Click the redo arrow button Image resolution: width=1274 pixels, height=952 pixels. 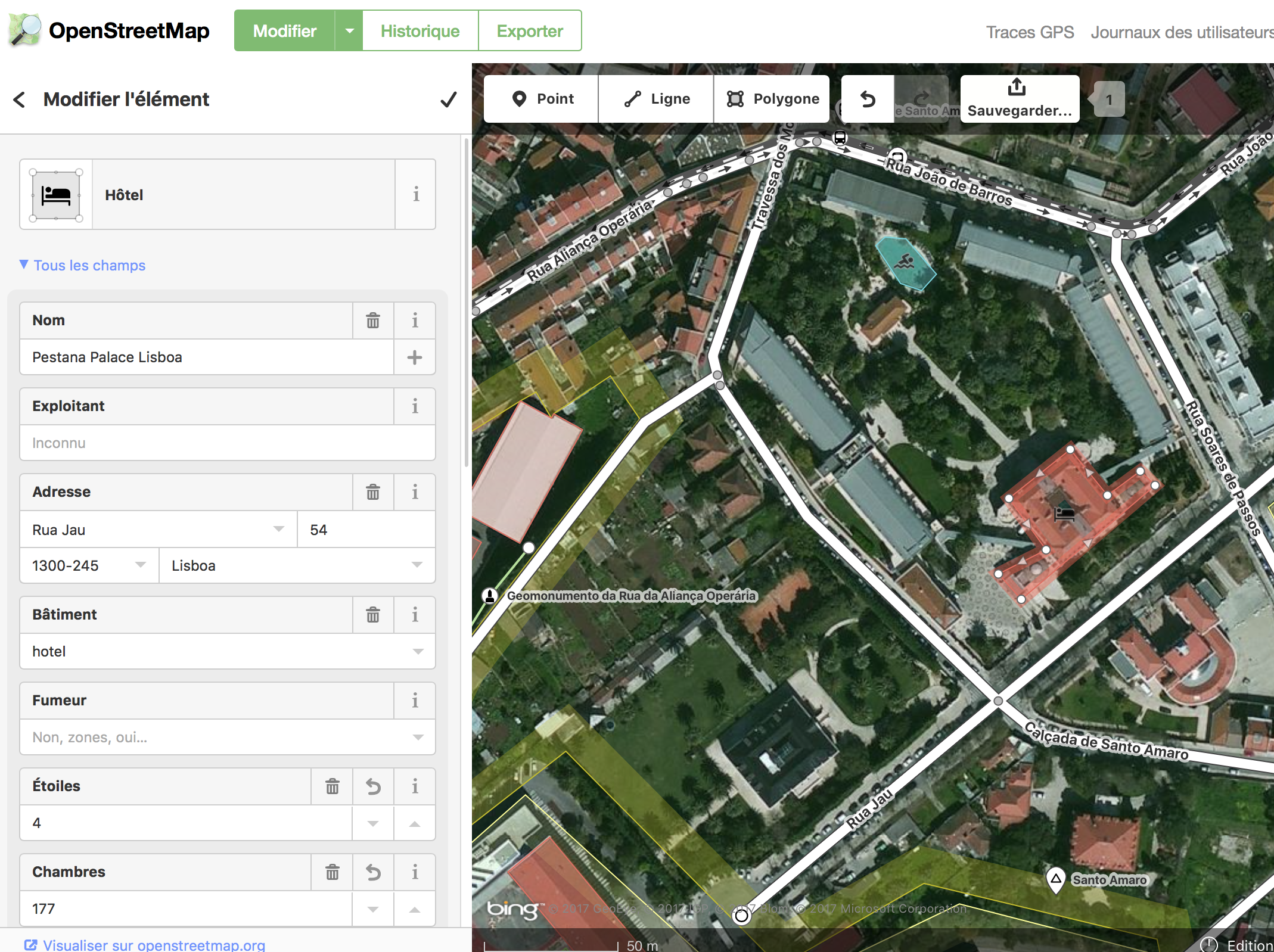[x=921, y=99]
